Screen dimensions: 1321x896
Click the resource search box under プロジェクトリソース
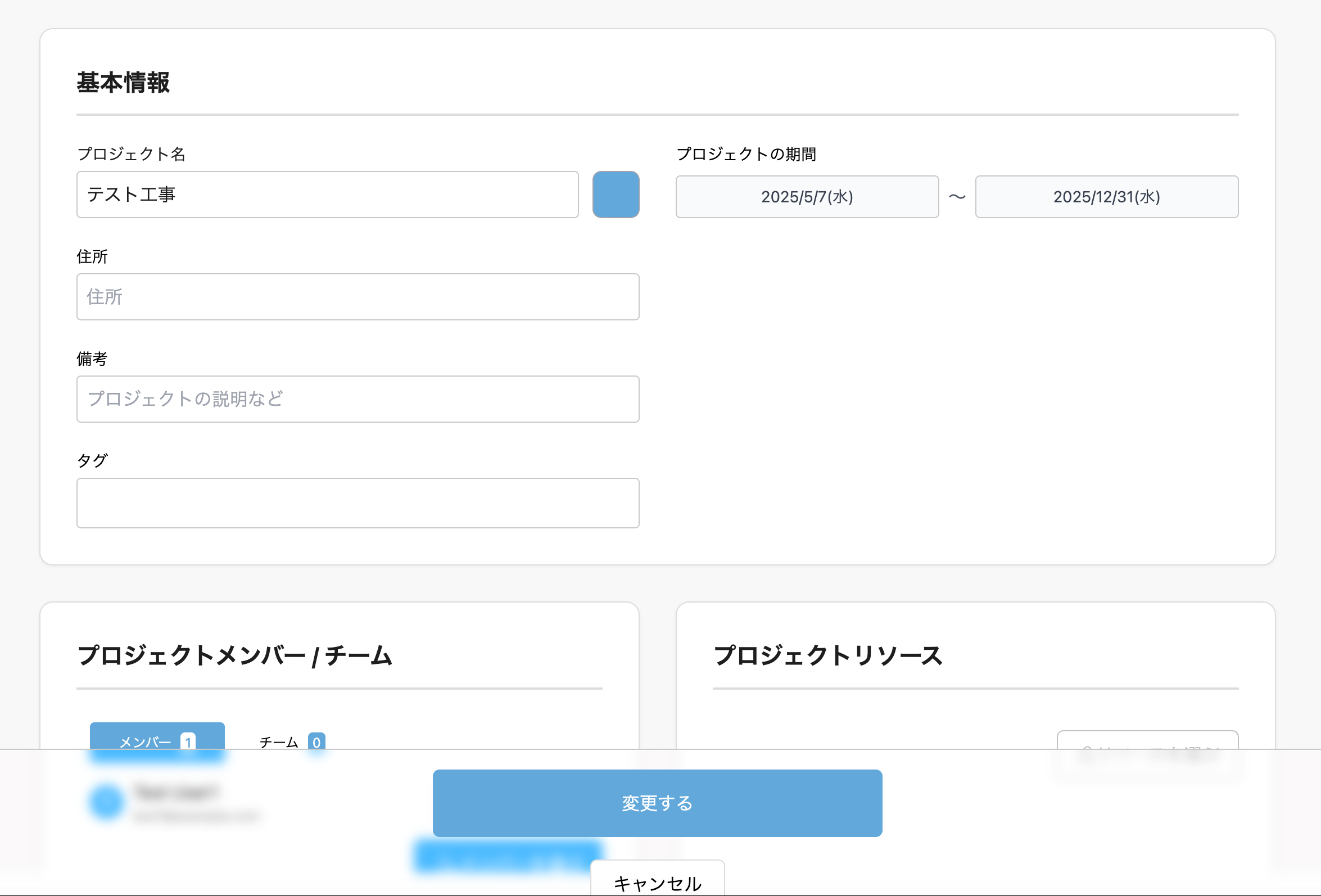click(x=1147, y=742)
